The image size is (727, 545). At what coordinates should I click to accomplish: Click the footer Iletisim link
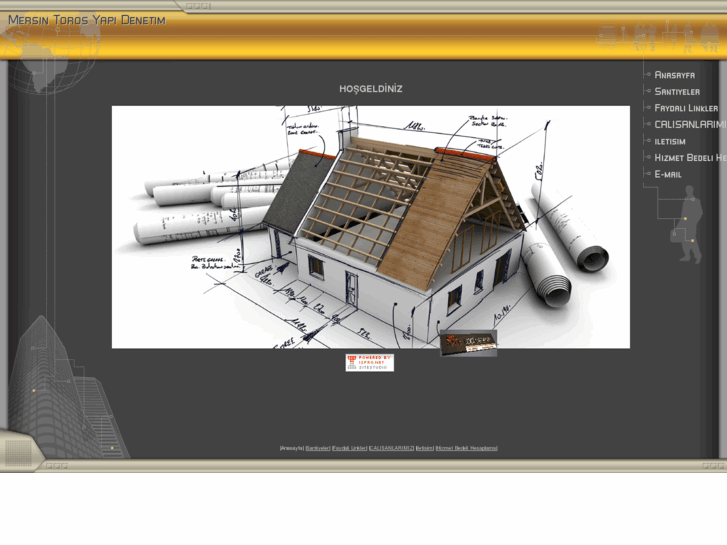point(425,448)
